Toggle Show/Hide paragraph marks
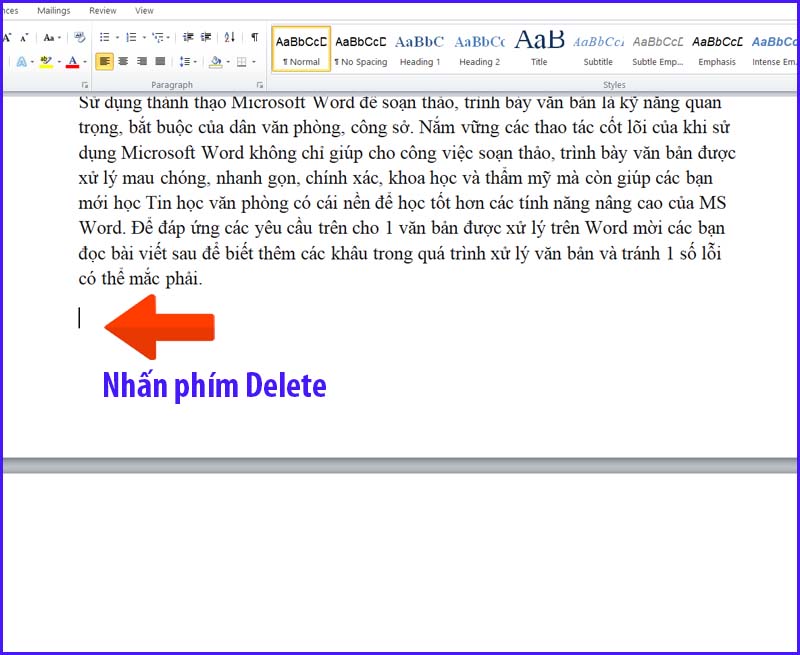Image resolution: width=800 pixels, height=655 pixels. (x=255, y=37)
